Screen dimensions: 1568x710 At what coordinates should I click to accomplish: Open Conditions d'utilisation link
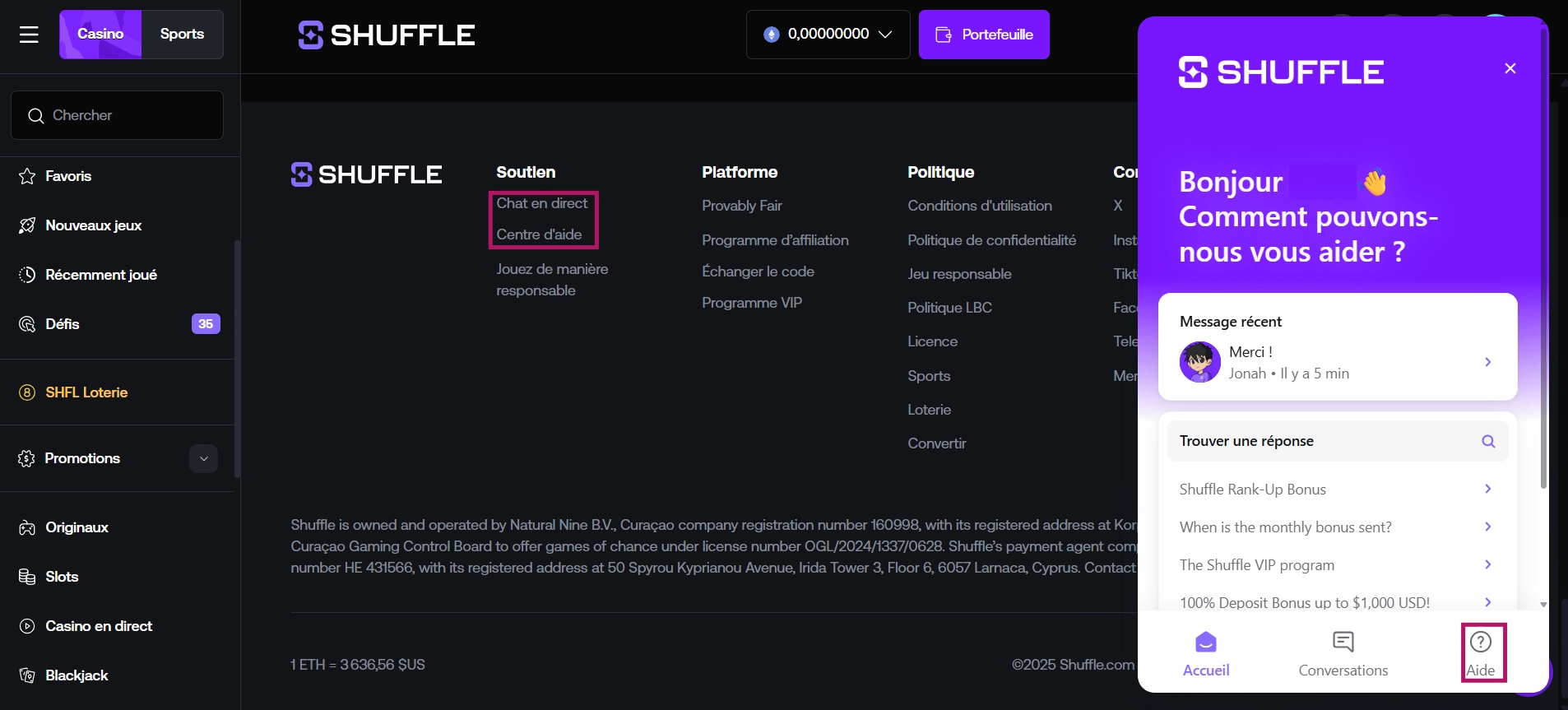[x=980, y=206]
